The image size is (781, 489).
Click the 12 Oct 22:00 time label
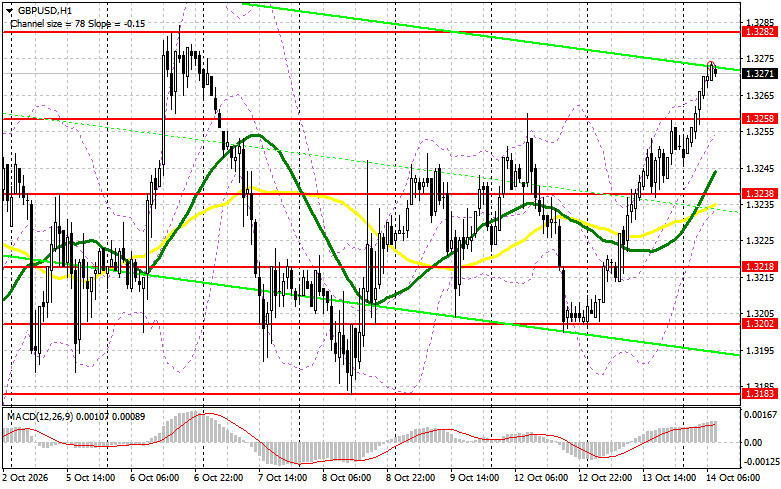tap(606, 478)
